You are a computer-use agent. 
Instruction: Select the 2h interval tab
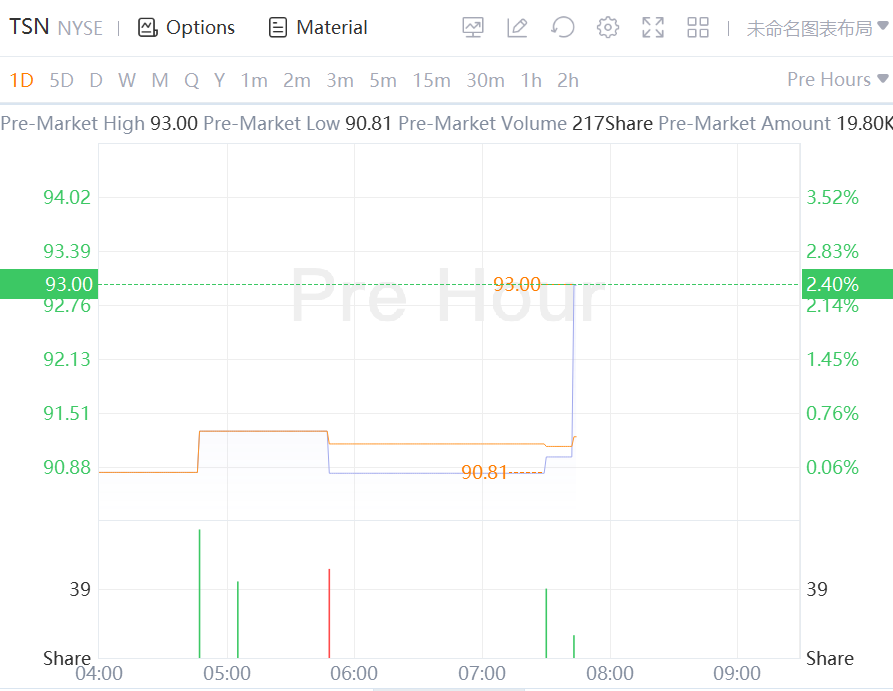coord(568,80)
